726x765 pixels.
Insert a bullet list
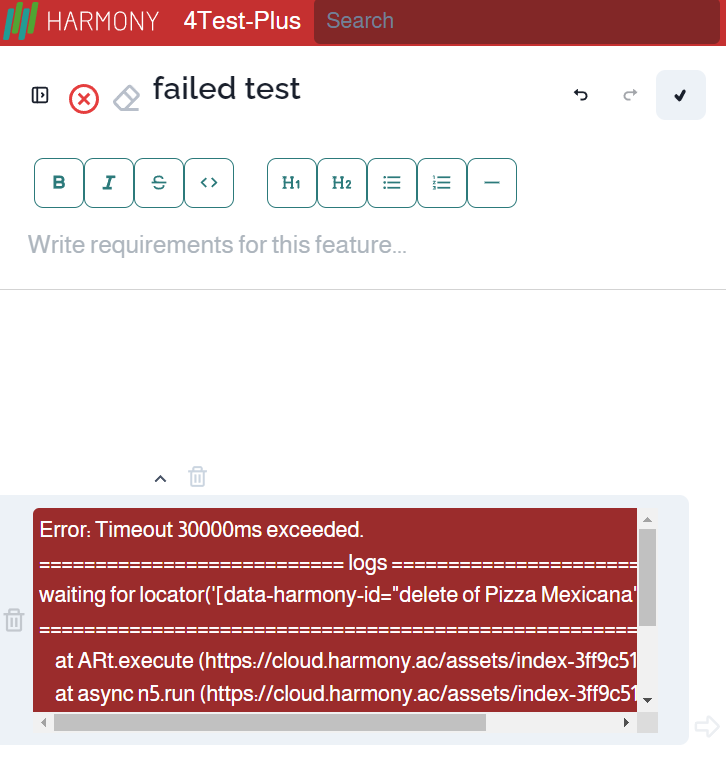pyautogui.click(x=392, y=183)
